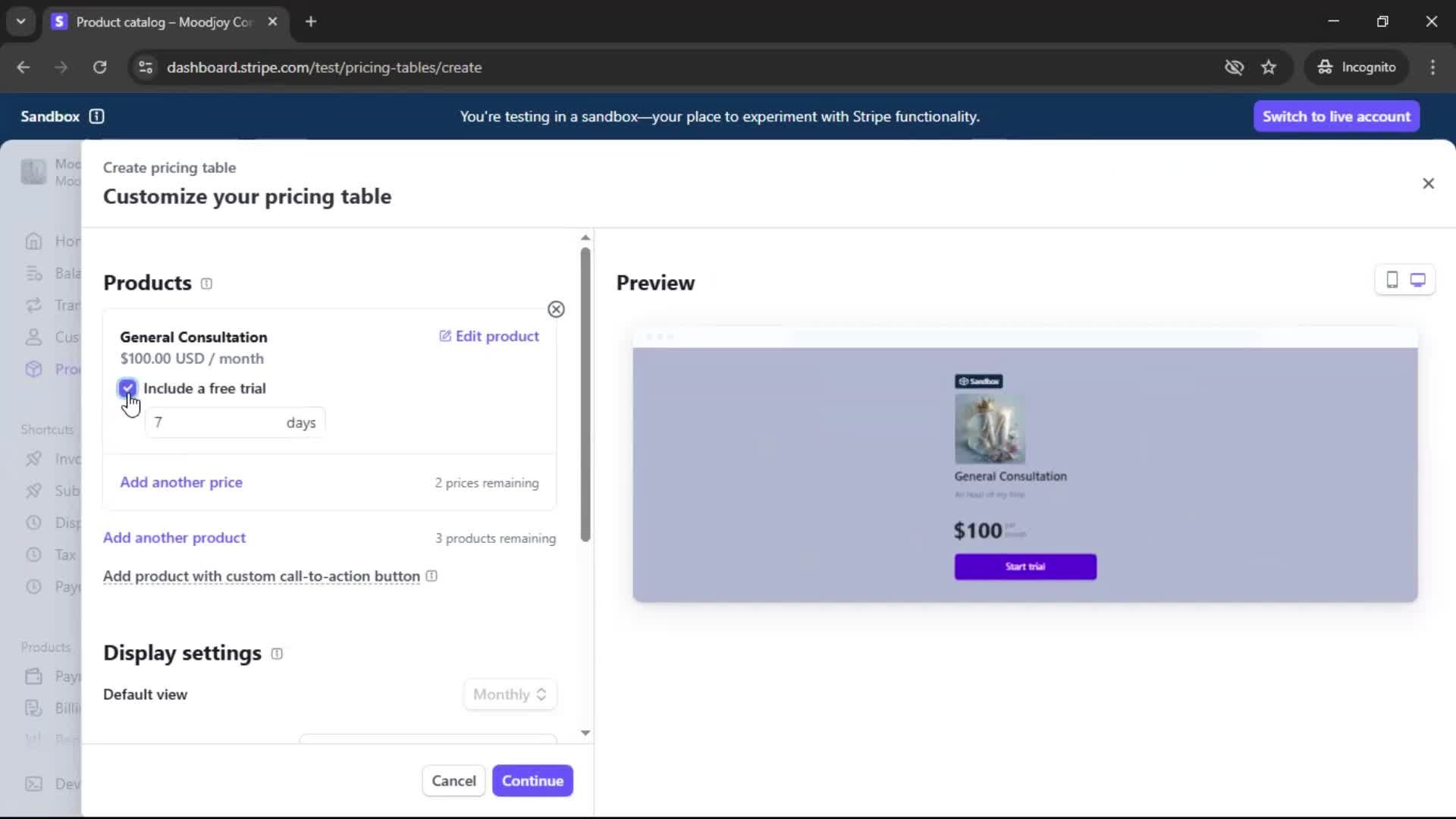1456x819 pixels.
Task: Click the Sandbox info icon in banner
Action: 96,117
